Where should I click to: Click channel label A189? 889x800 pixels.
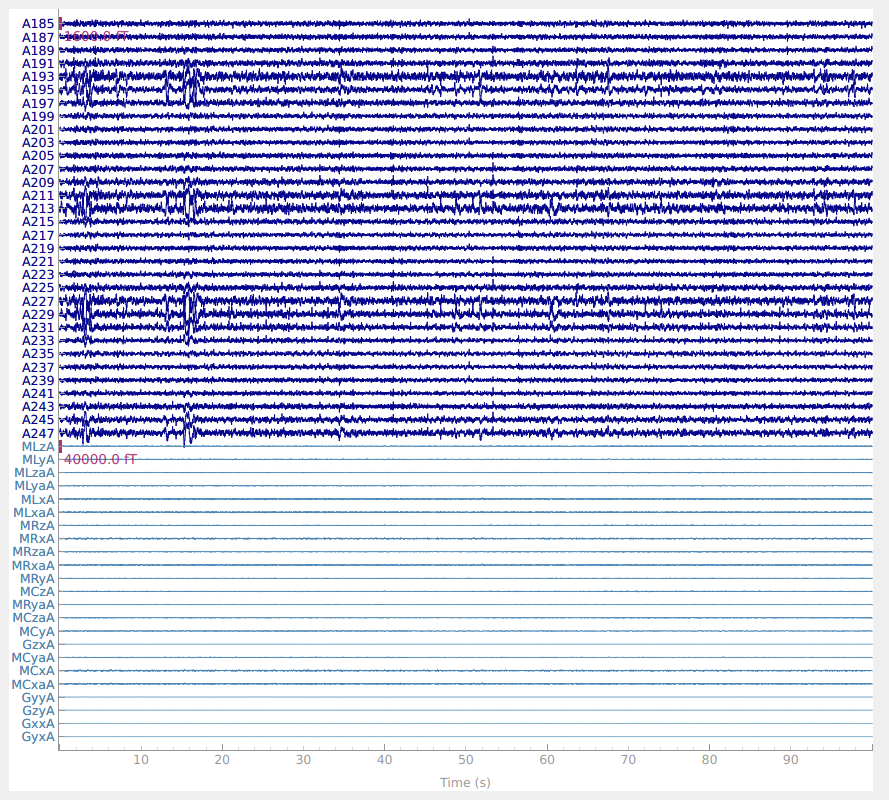click(x=38, y=50)
